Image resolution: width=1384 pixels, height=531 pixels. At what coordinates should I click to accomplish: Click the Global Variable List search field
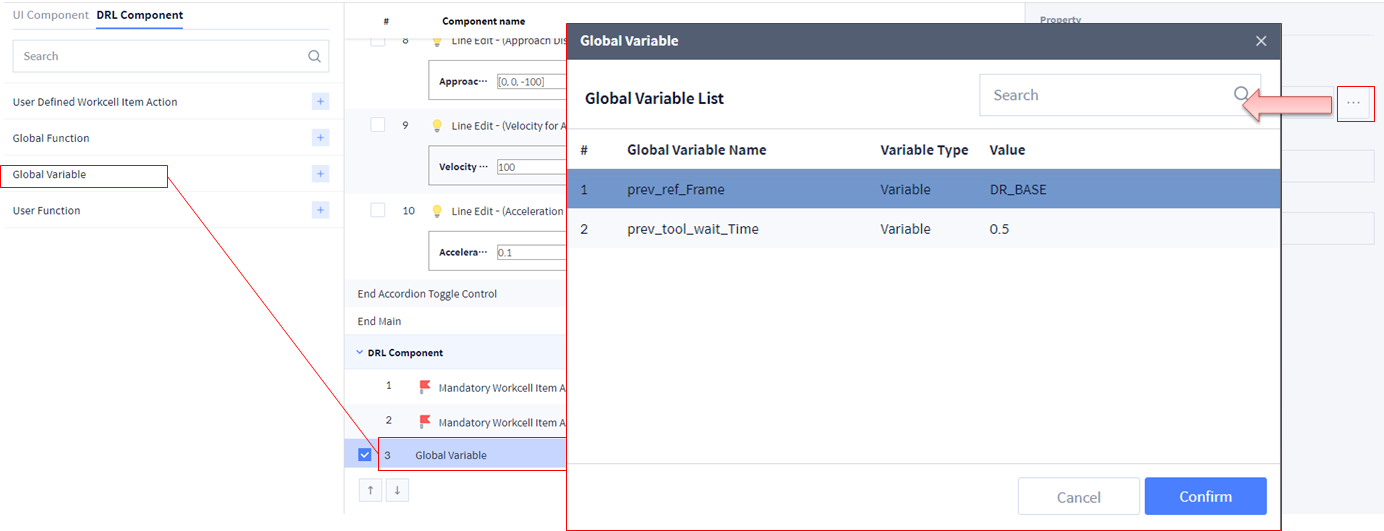pyautogui.click(x=1105, y=95)
